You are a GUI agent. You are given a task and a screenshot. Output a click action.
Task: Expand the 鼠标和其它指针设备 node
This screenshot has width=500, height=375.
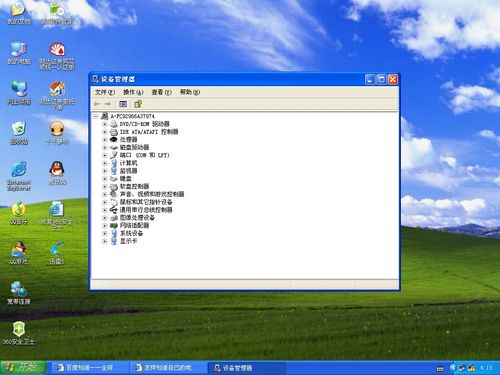tap(104, 202)
